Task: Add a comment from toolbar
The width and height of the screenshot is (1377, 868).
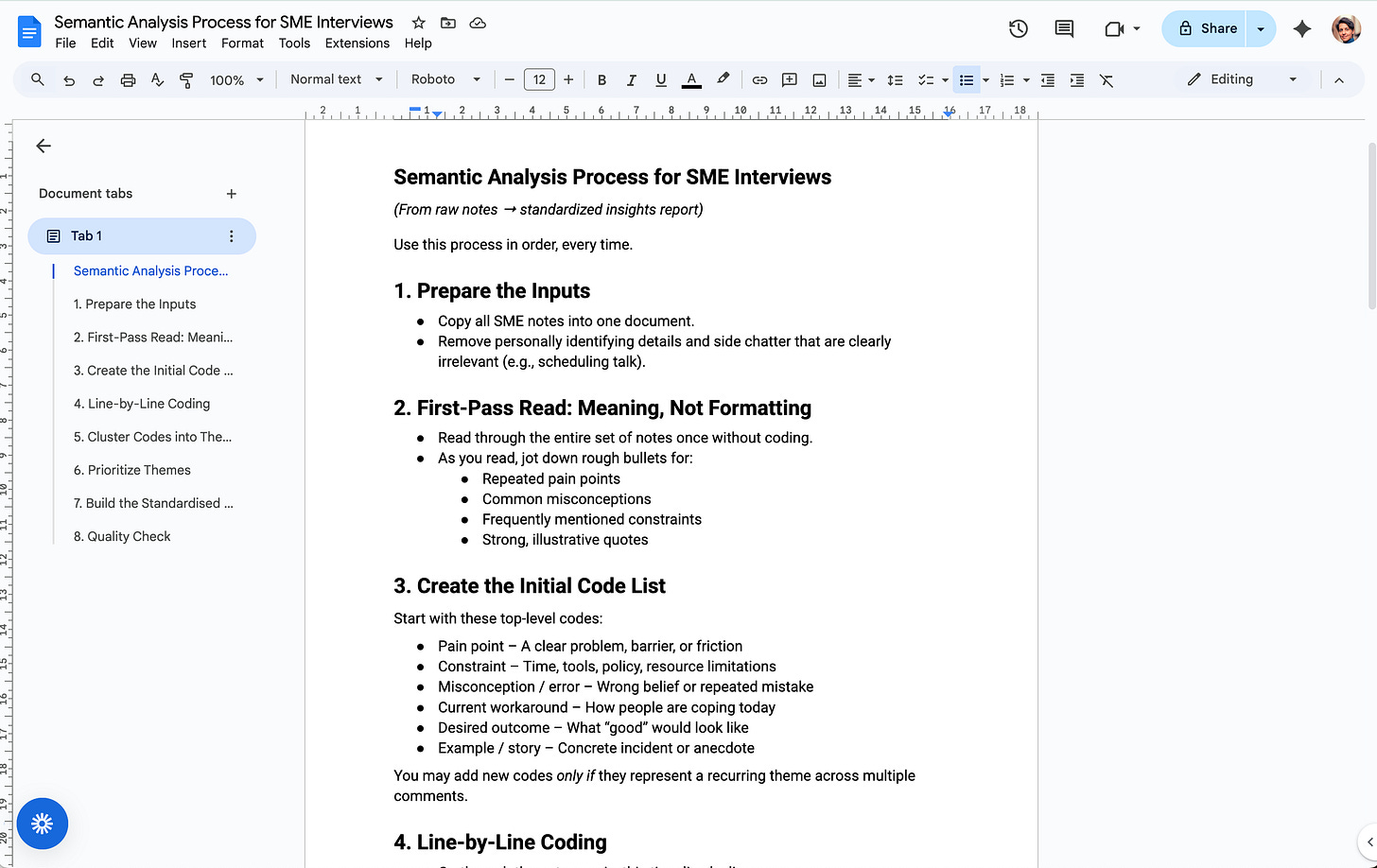Action: point(790,80)
